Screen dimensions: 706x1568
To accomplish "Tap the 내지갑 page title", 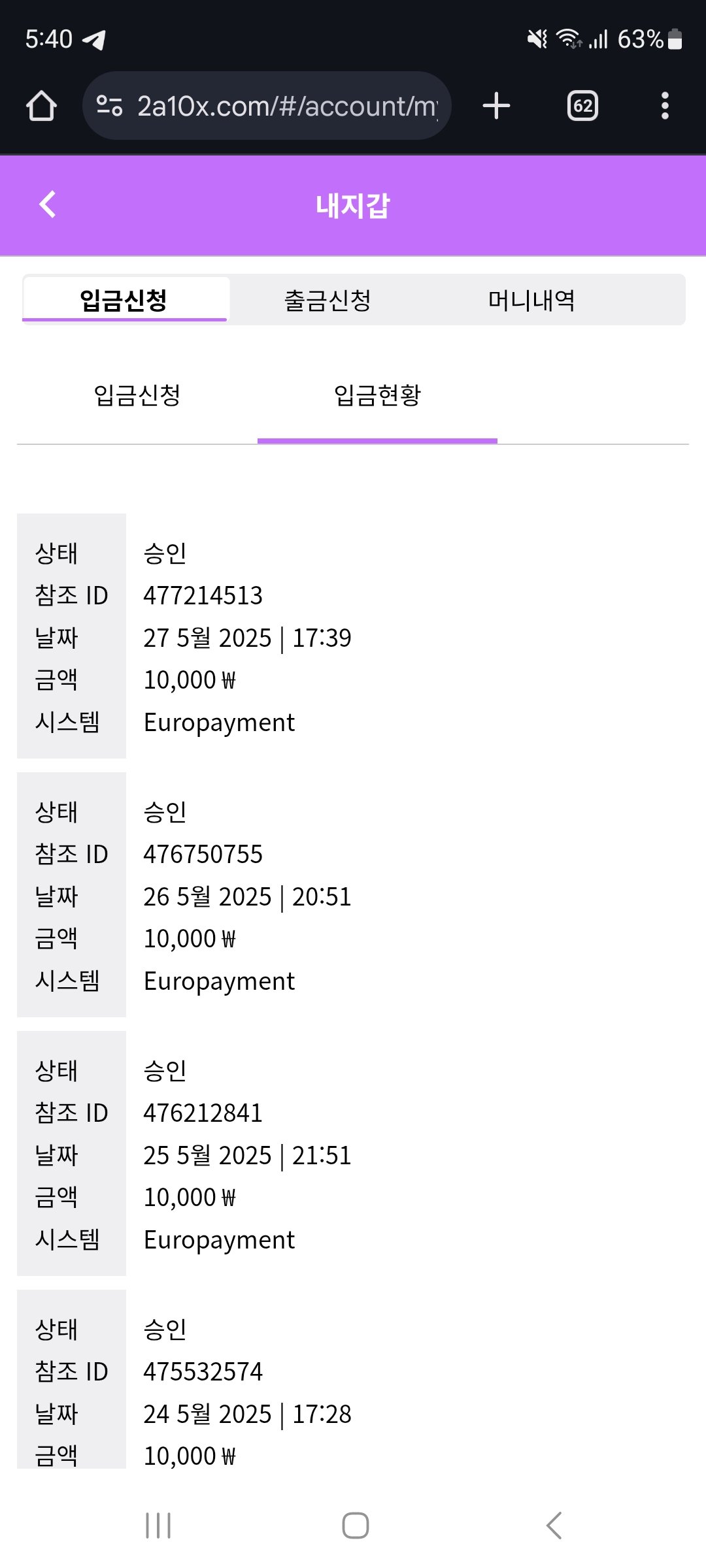I will (x=353, y=206).
